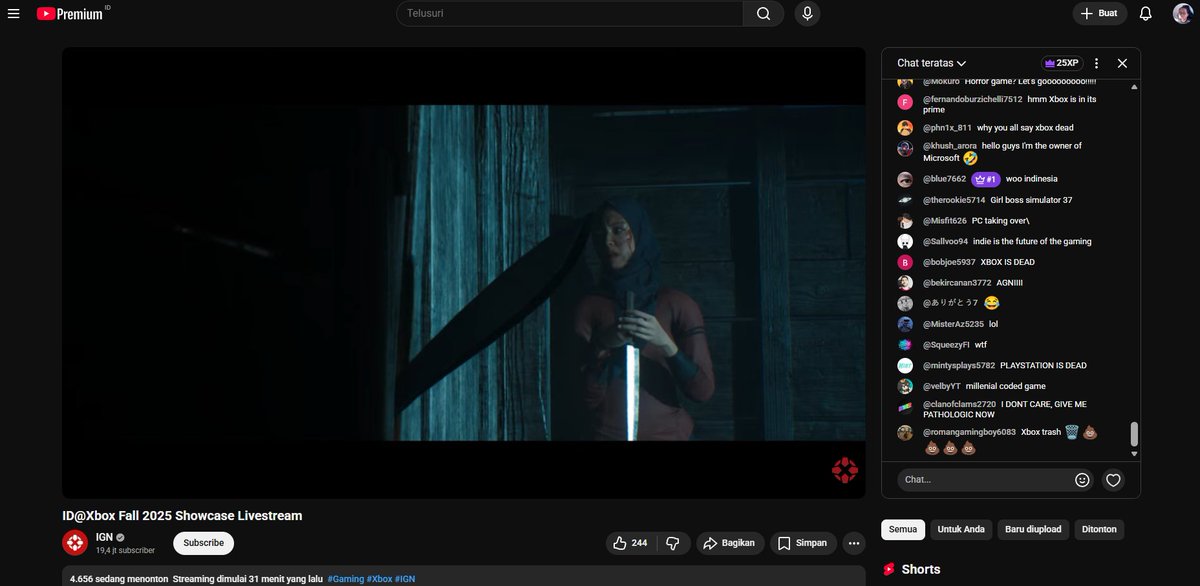Open mintysplays5782 chat avatar
This screenshot has width=1200, height=586.
coord(905,366)
